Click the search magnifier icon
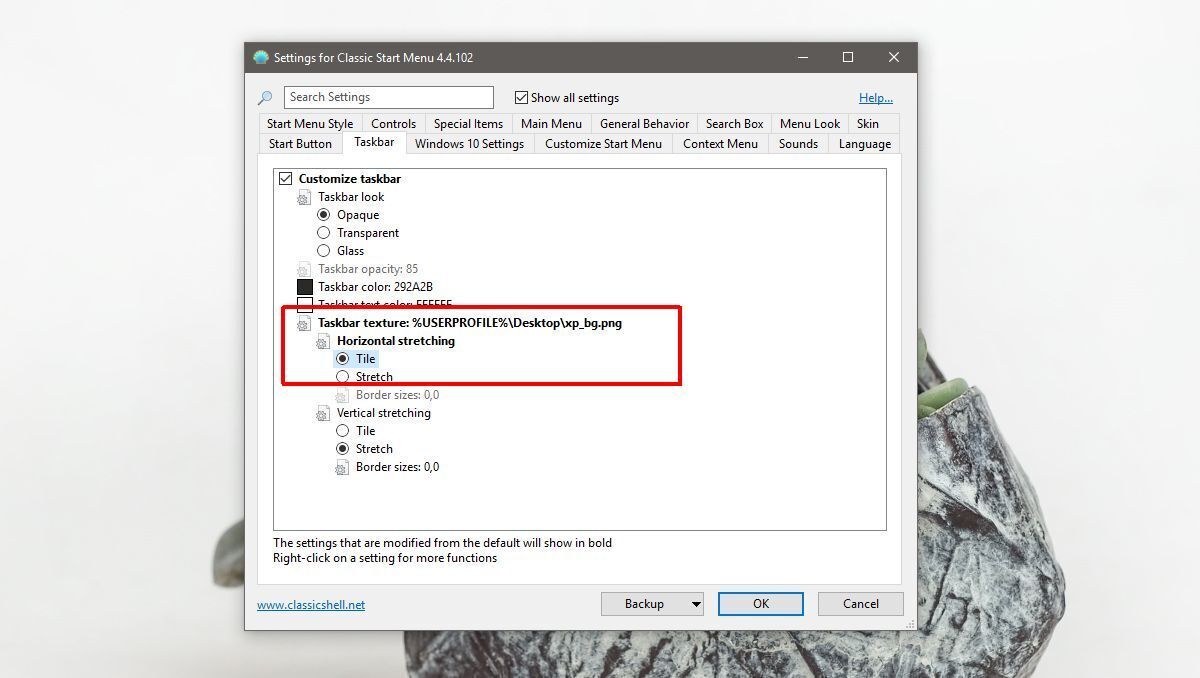This screenshot has height=678, width=1200. click(x=265, y=97)
